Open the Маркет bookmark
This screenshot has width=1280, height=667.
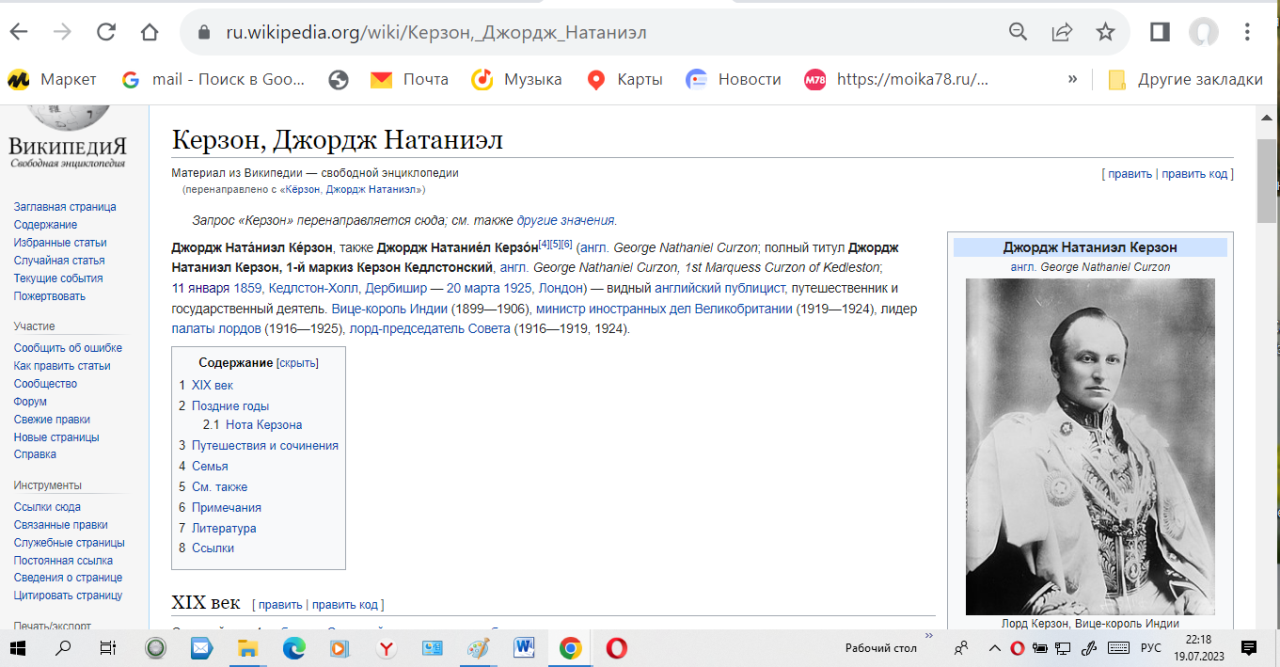[x=52, y=79]
